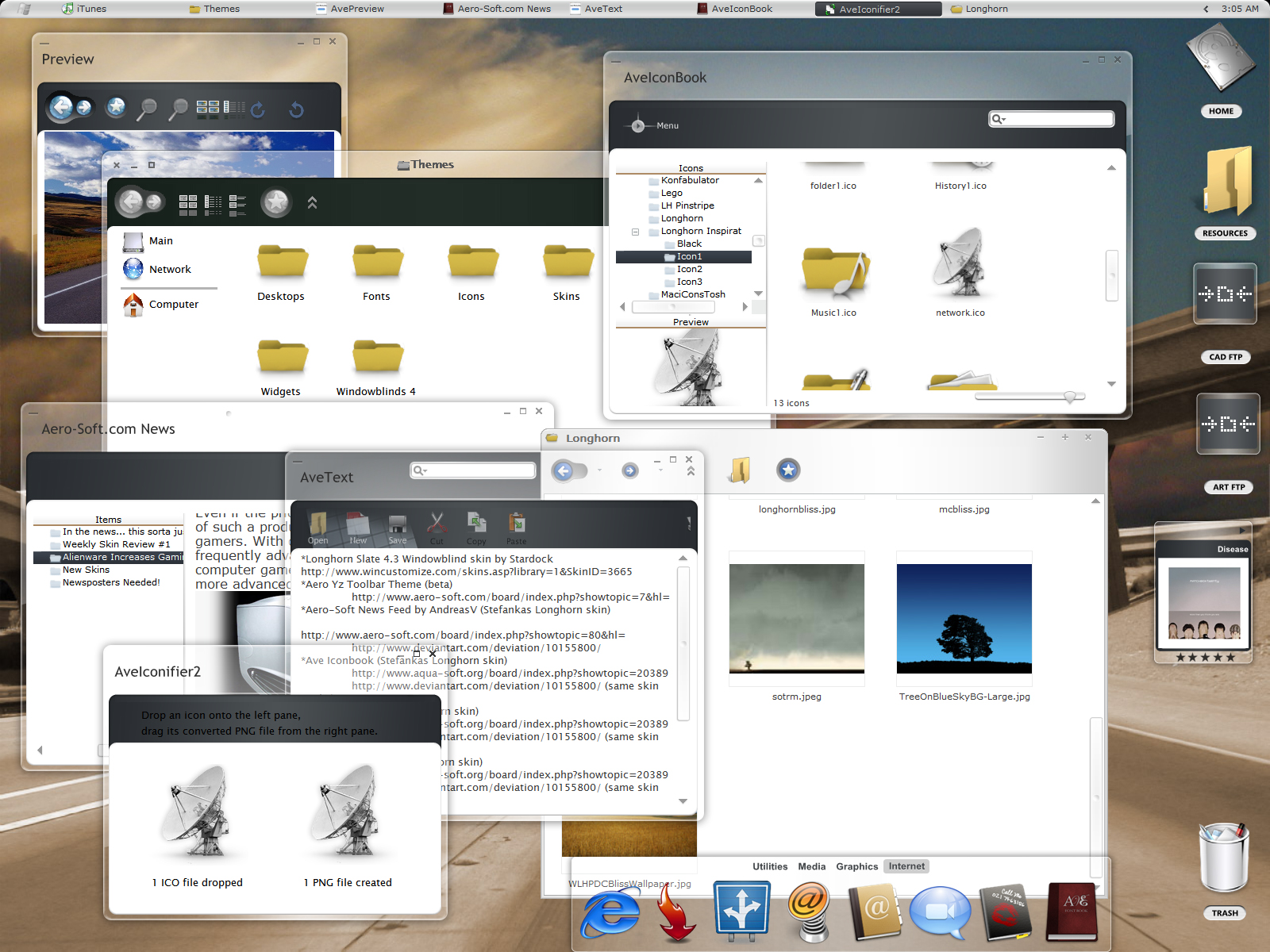Select the network.ico satellite icon
Image resolution: width=1270 pixels, height=952 pixels.
960,272
